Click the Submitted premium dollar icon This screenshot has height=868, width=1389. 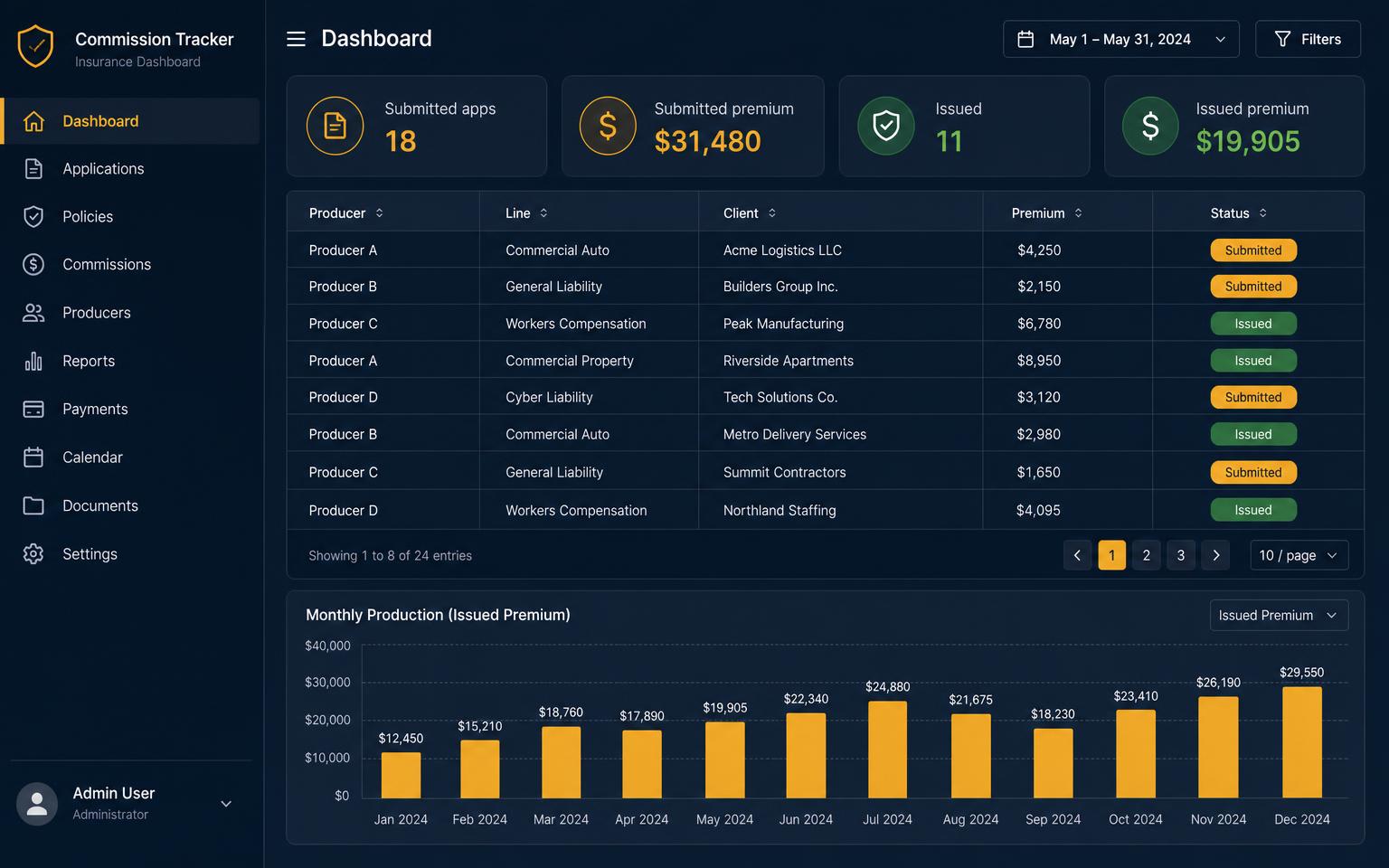pyautogui.click(x=608, y=126)
